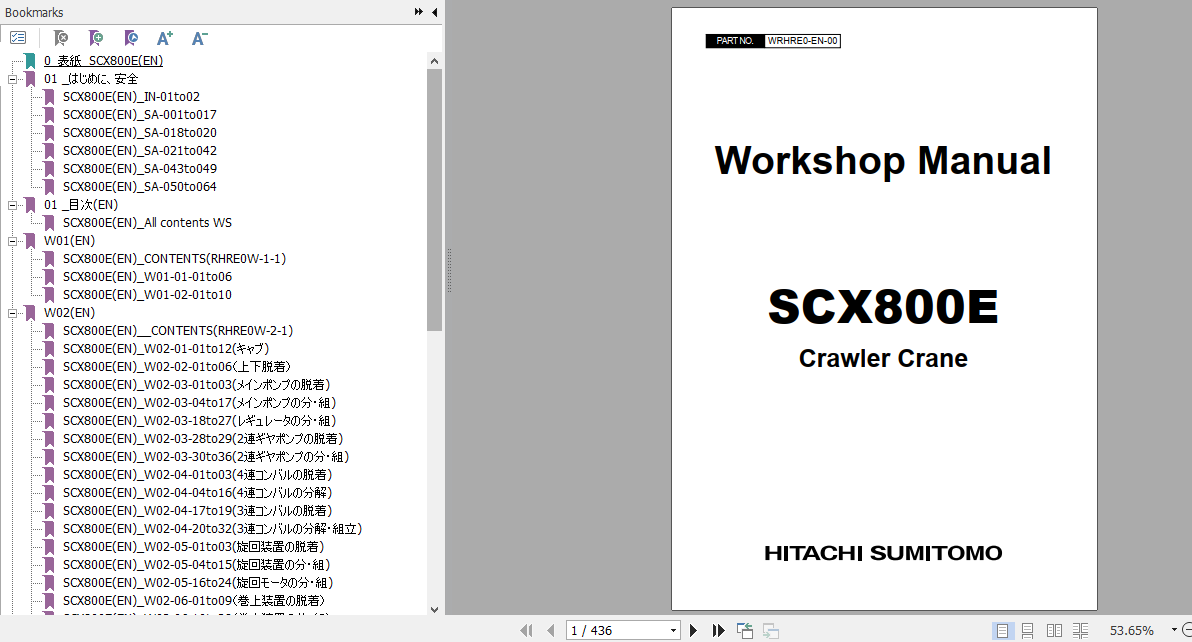Delete the selected bookmark
Screen dimensions: 1192x642
[60, 37]
